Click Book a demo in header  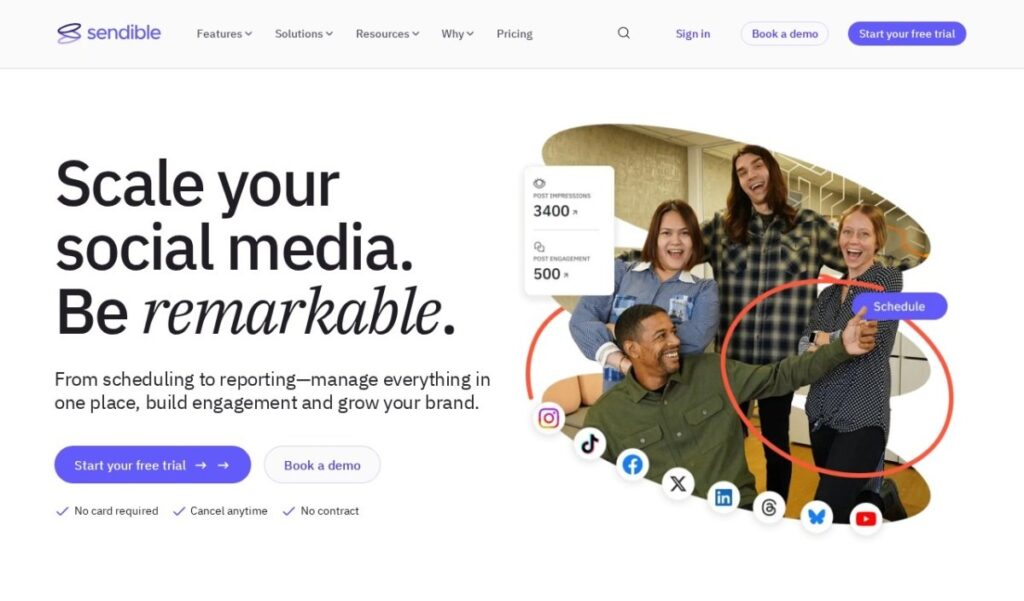[784, 33]
